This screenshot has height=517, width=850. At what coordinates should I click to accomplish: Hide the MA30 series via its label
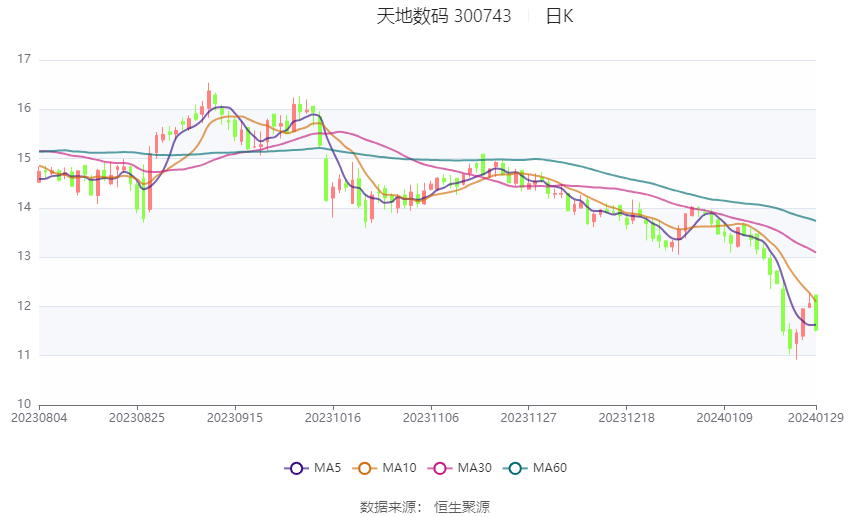coord(473,468)
